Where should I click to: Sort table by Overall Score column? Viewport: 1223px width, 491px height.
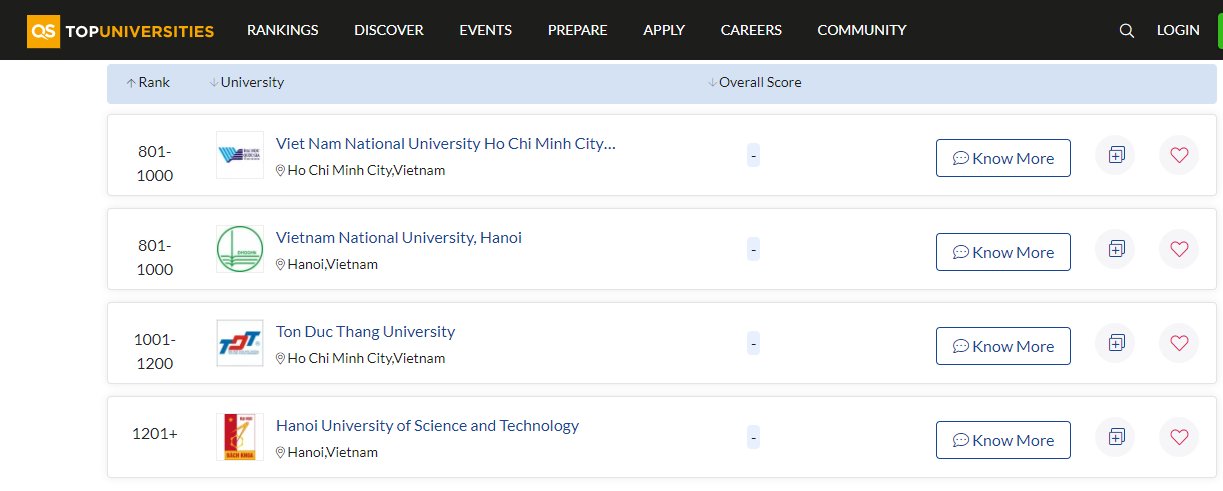(754, 83)
